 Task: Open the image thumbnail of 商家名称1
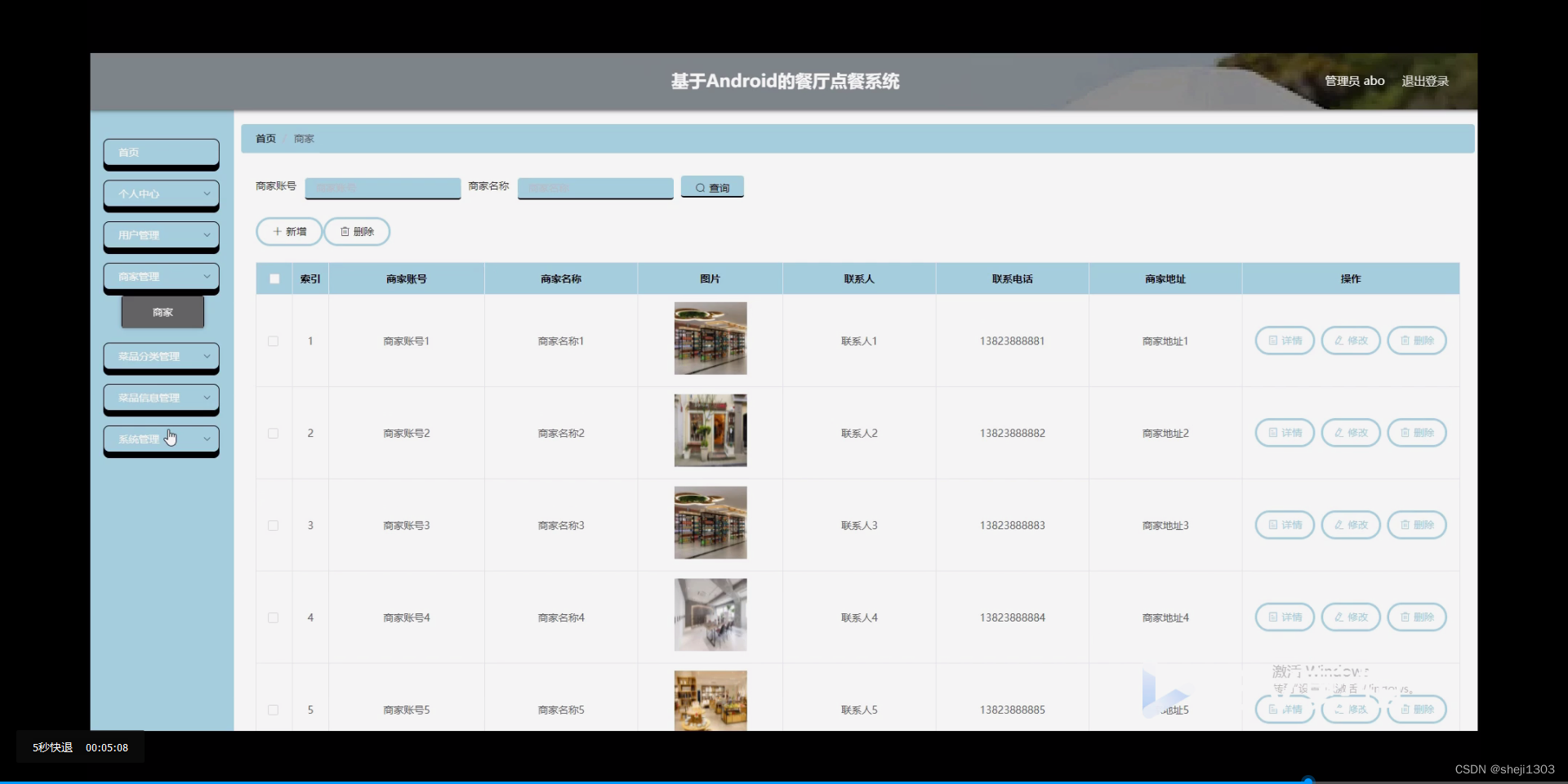click(710, 338)
